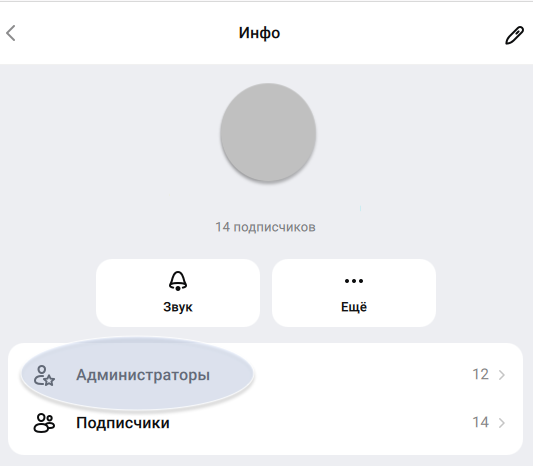The image size is (533, 466).
Task: Go back using the left arrow
Action: tap(11, 33)
